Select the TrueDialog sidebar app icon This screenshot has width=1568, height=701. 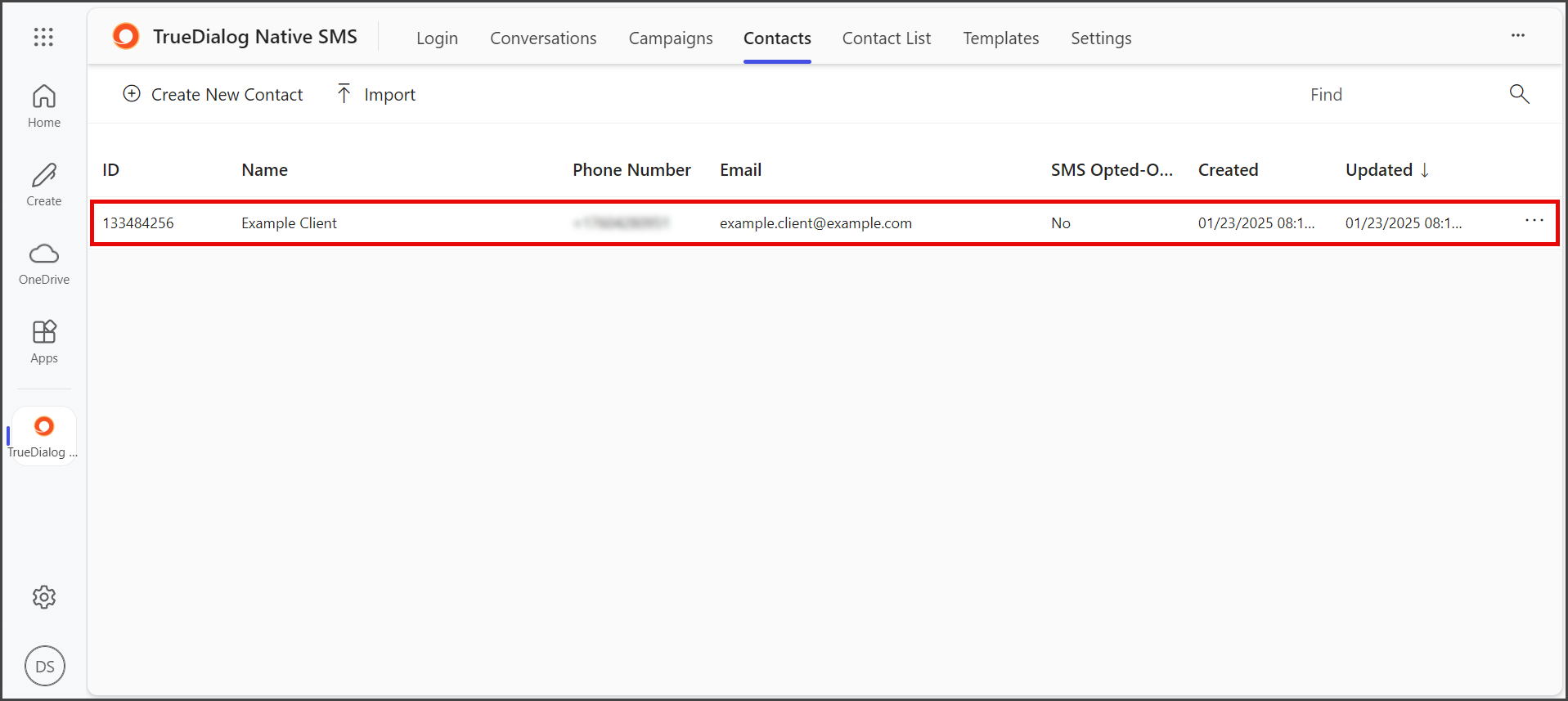(44, 436)
